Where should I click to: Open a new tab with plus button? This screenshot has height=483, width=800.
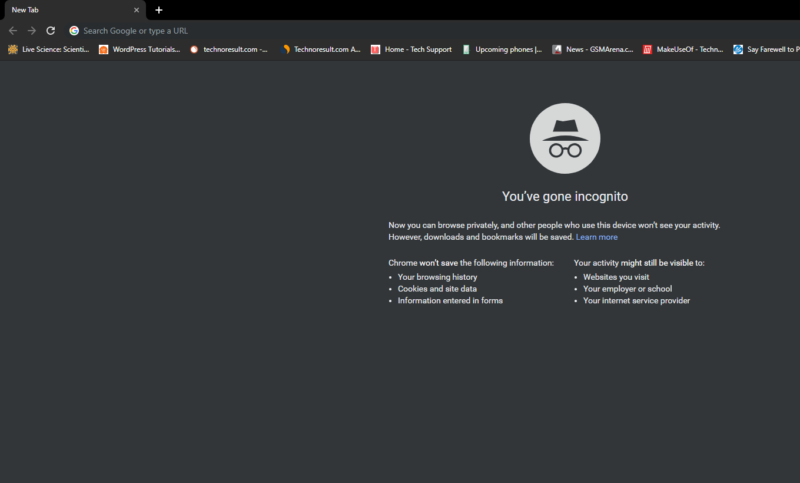[x=159, y=10]
